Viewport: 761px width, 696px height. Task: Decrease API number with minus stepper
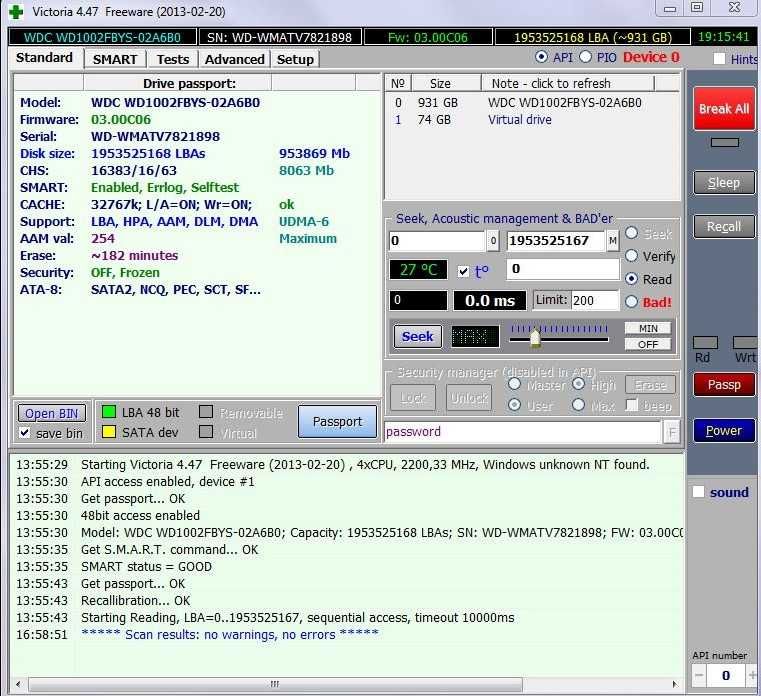coord(699,675)
